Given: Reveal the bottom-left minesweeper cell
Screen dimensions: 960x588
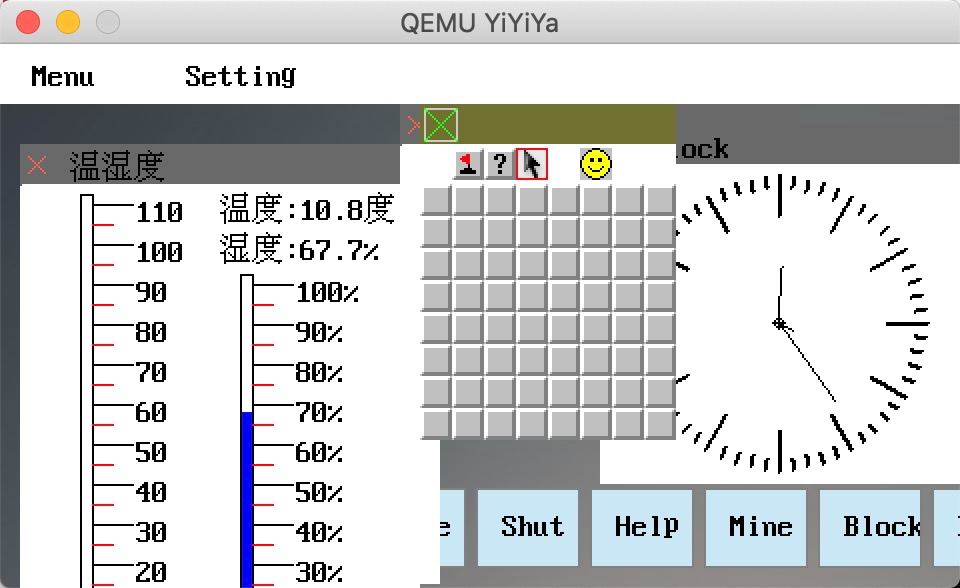Looking at the screenshot, I should [x=437, y=424].
